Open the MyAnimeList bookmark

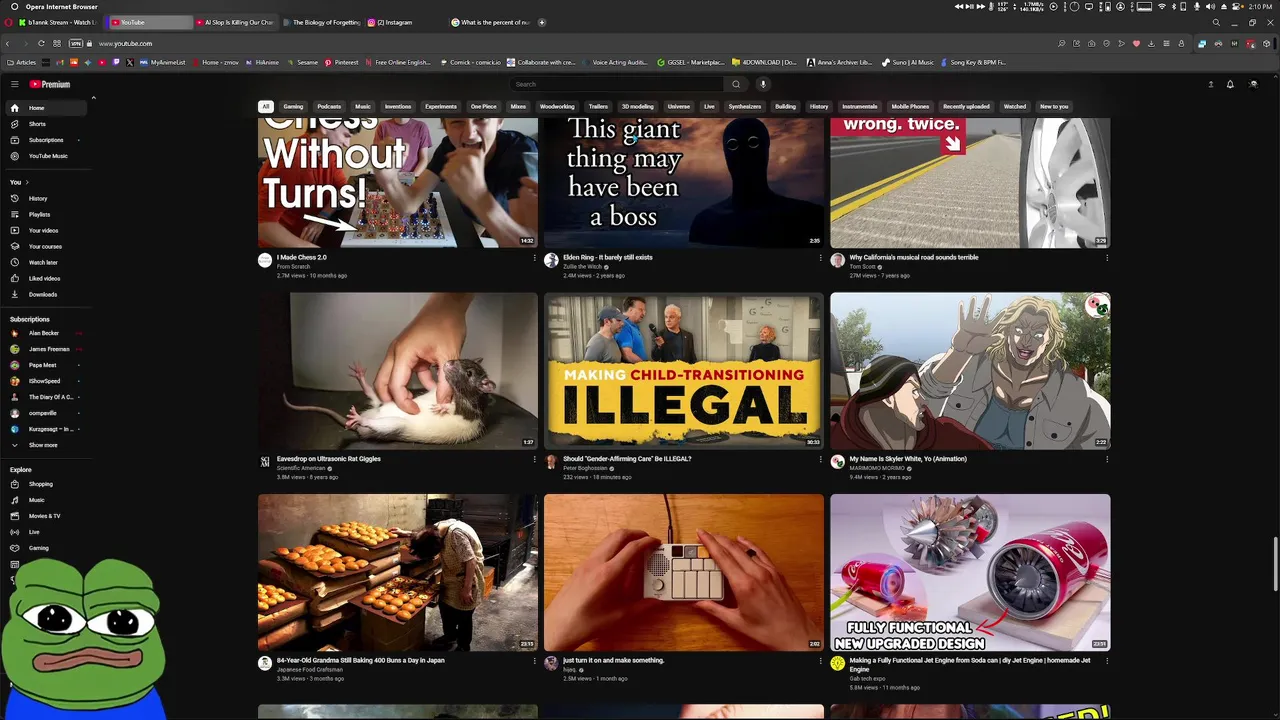(x=162, y=62)
